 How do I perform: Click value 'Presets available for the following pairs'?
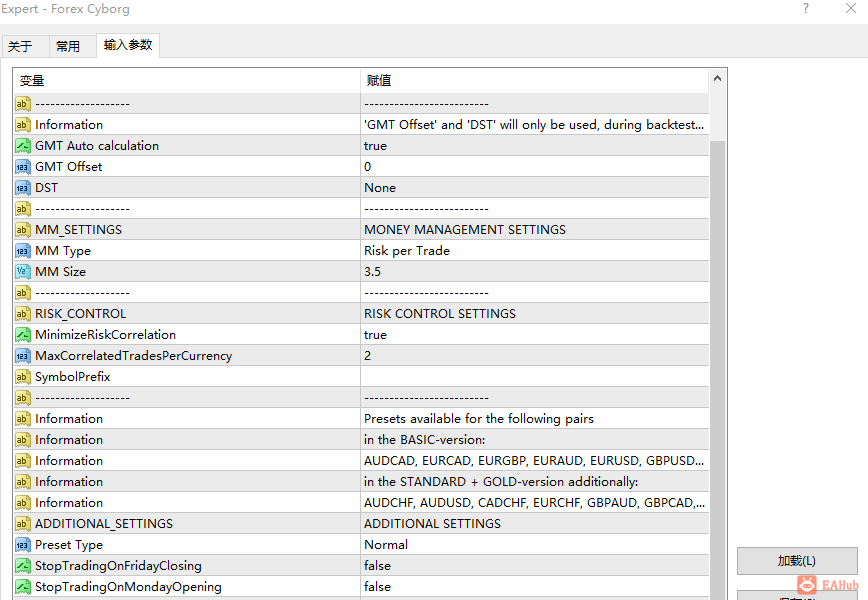tap(479, 419)
